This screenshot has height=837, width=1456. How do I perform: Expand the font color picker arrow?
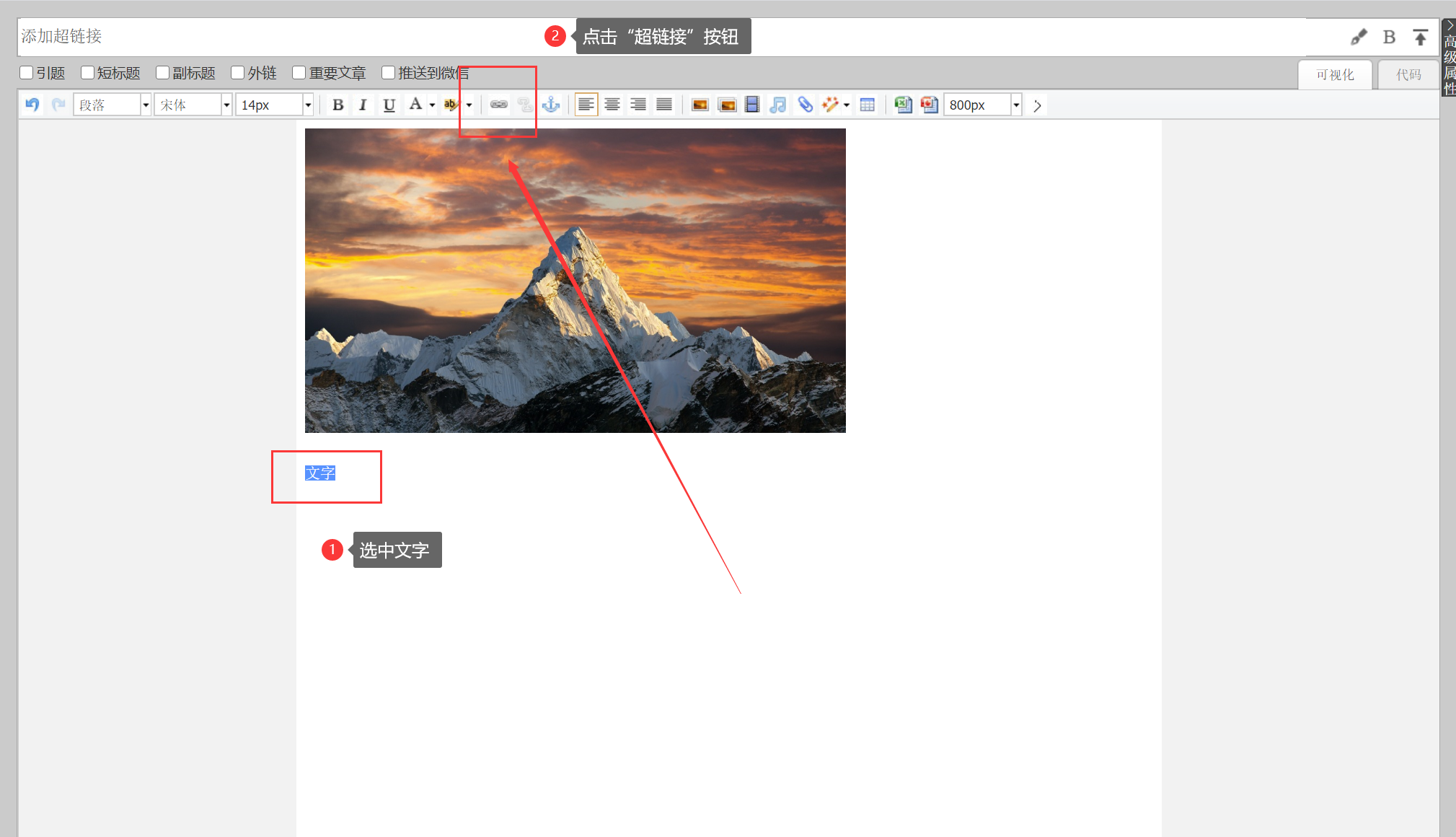coord(432,105)
